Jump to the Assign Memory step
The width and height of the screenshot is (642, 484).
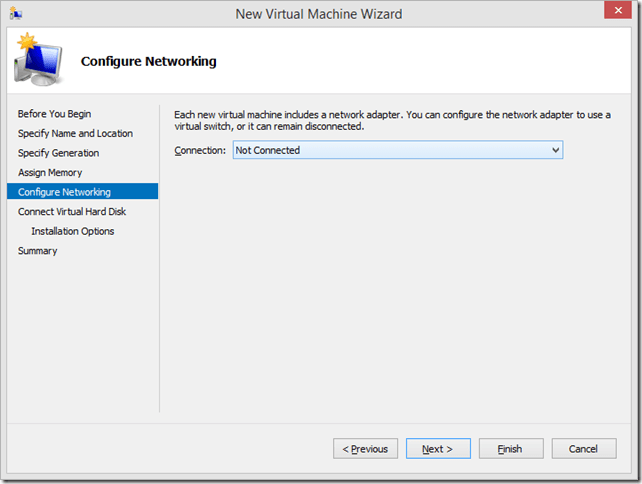coord(50,173)
